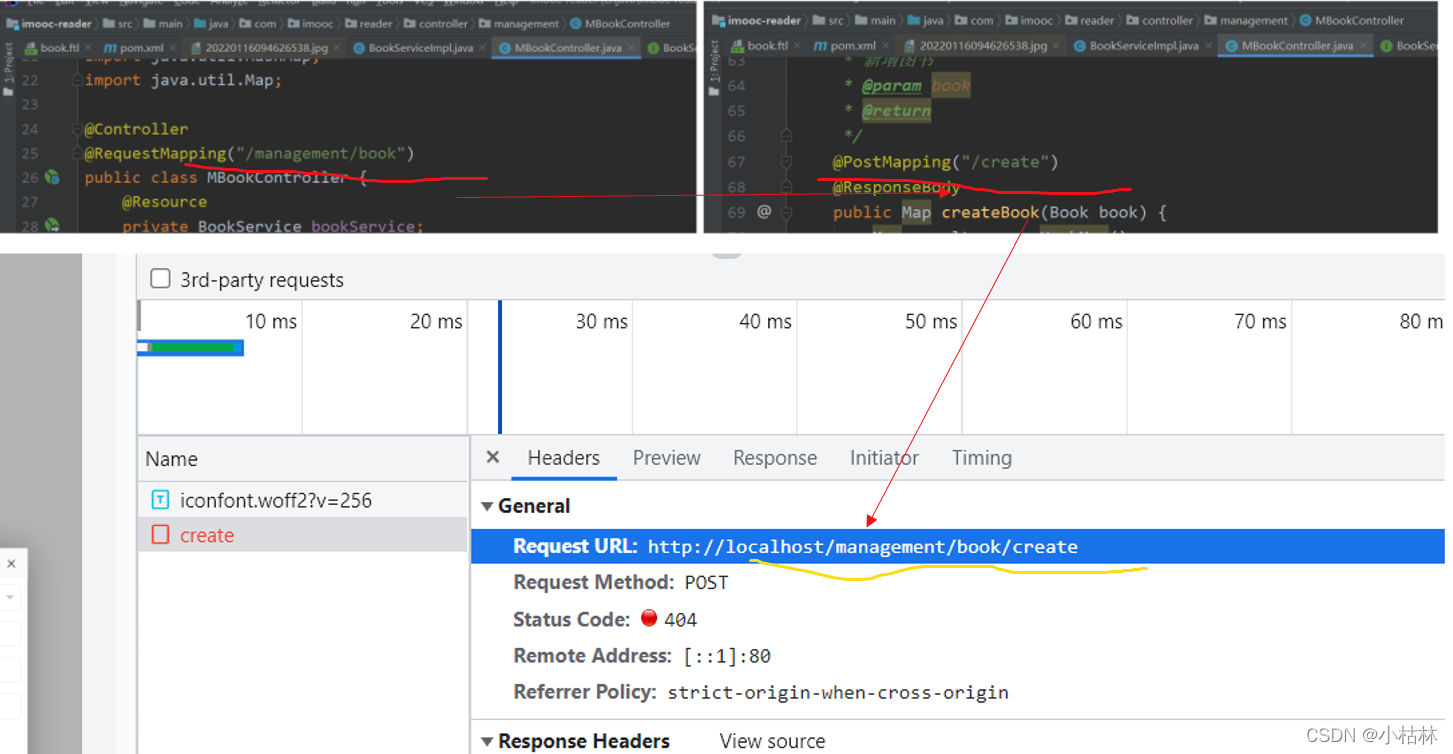
Task: Click the blue timeline marker near 30 ms
Action: [500, 367]
